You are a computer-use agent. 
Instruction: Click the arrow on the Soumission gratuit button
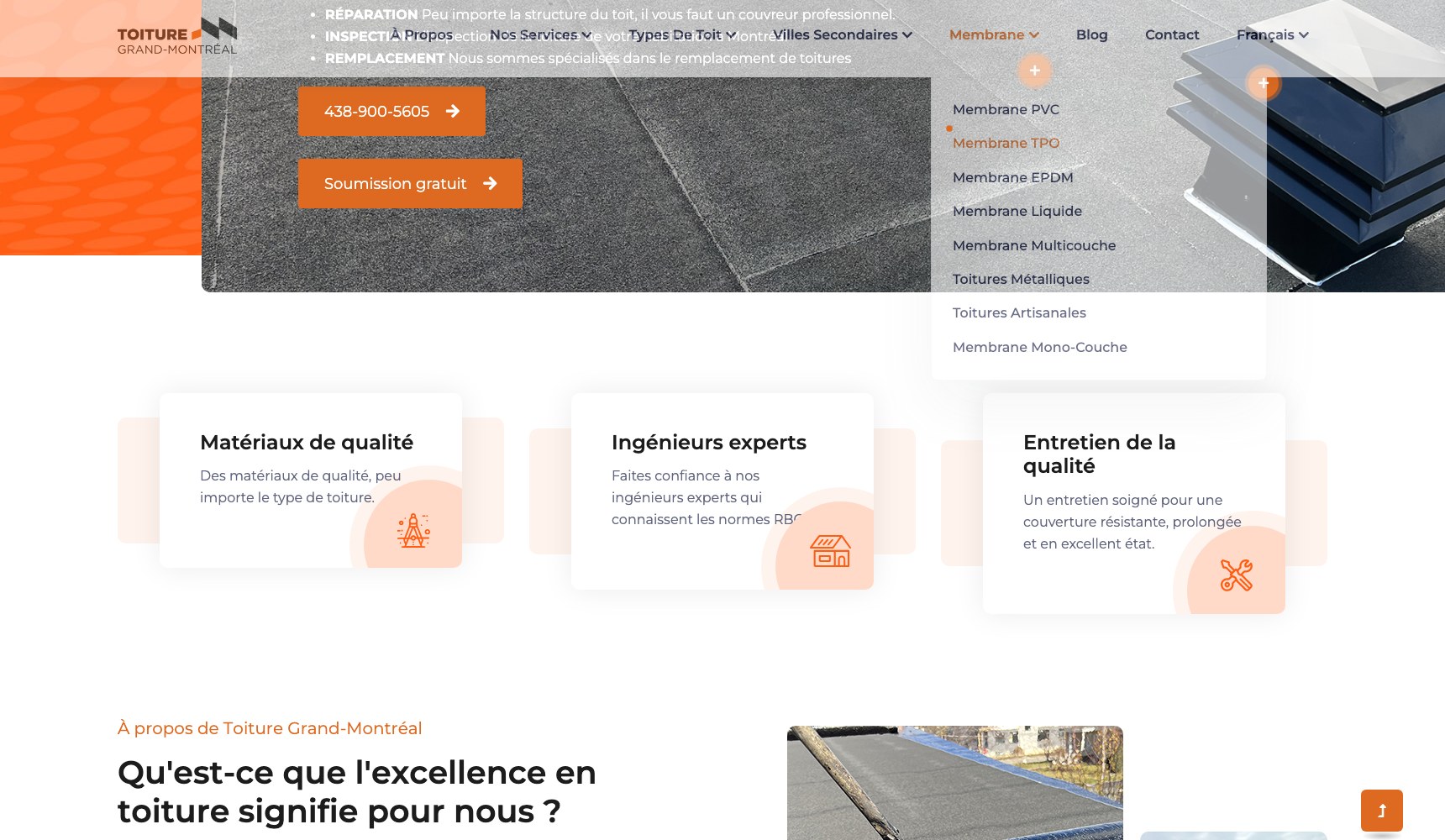pos(490,183)
